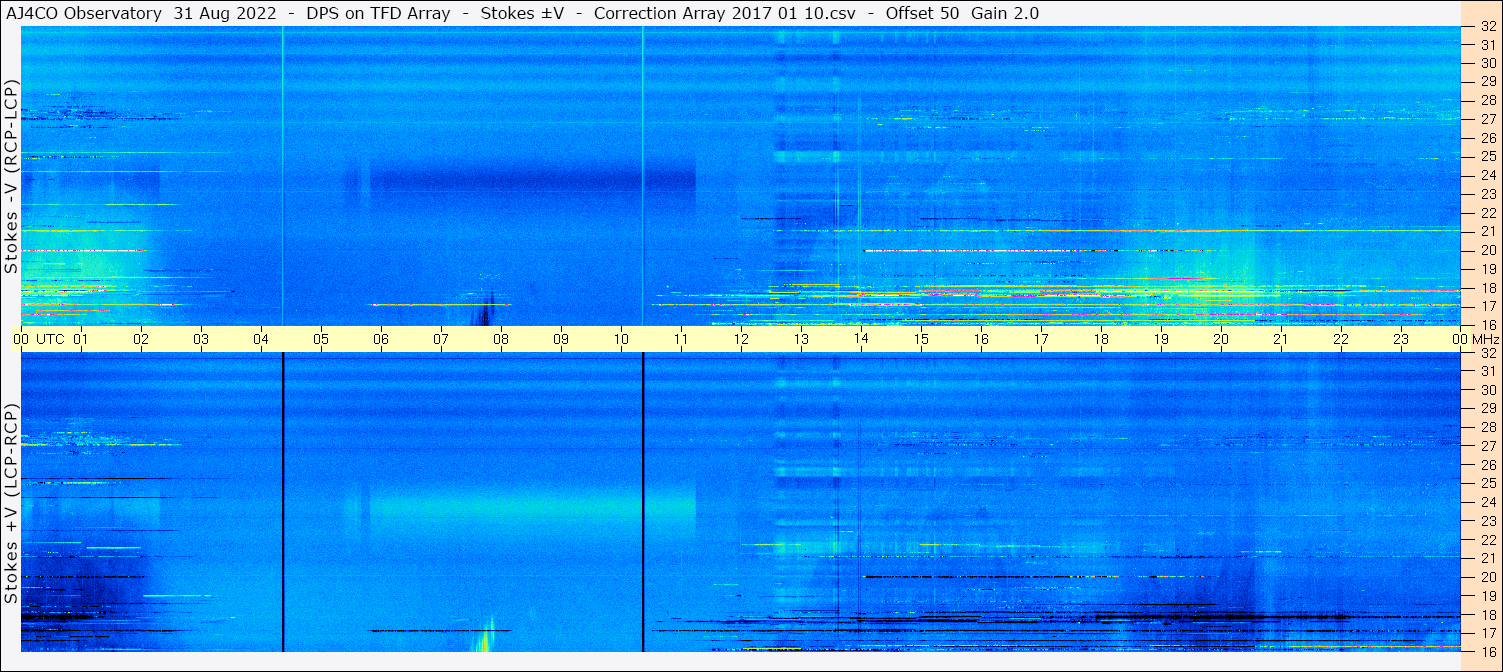Click the 06 hour time label
Screen dimensions: 1503x672
tap(380, 339)
